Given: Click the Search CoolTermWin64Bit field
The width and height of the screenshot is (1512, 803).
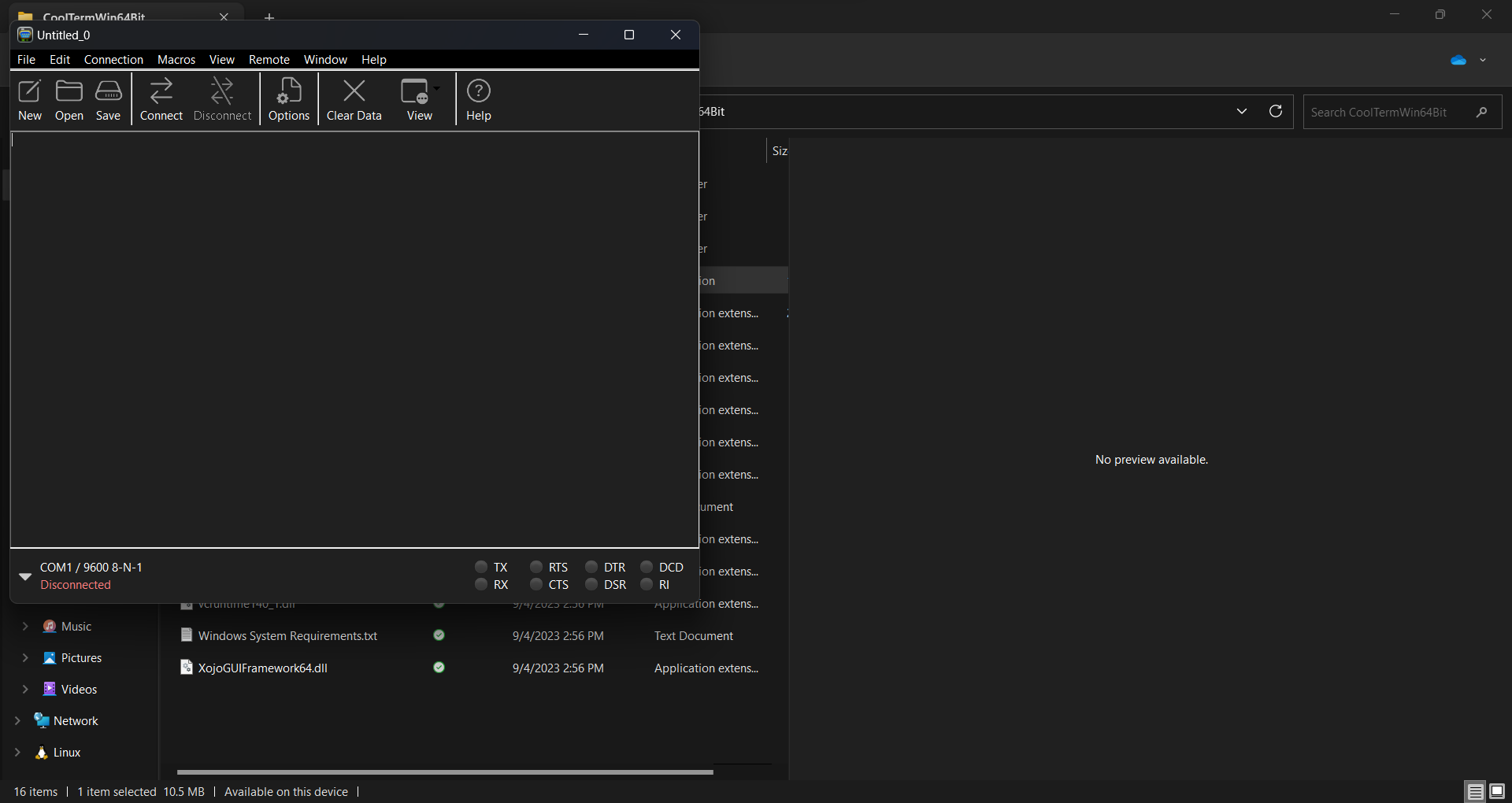Looking at the screenshot, I should [1390, 113].
